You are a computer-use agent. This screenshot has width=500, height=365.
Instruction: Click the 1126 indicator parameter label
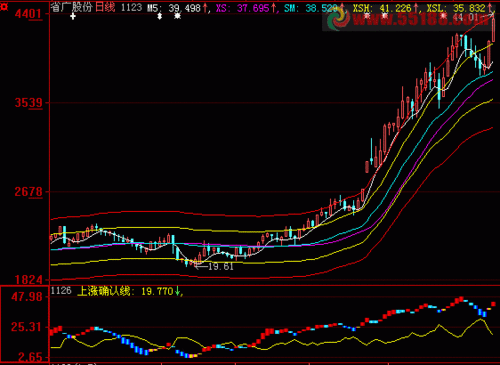(x=61, y=291)
